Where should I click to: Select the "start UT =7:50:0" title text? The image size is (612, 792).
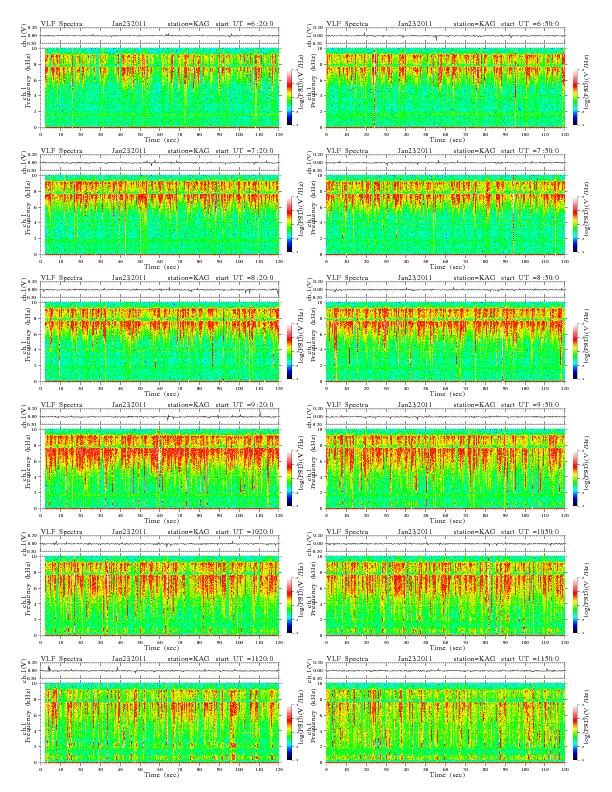pos(530,151)
